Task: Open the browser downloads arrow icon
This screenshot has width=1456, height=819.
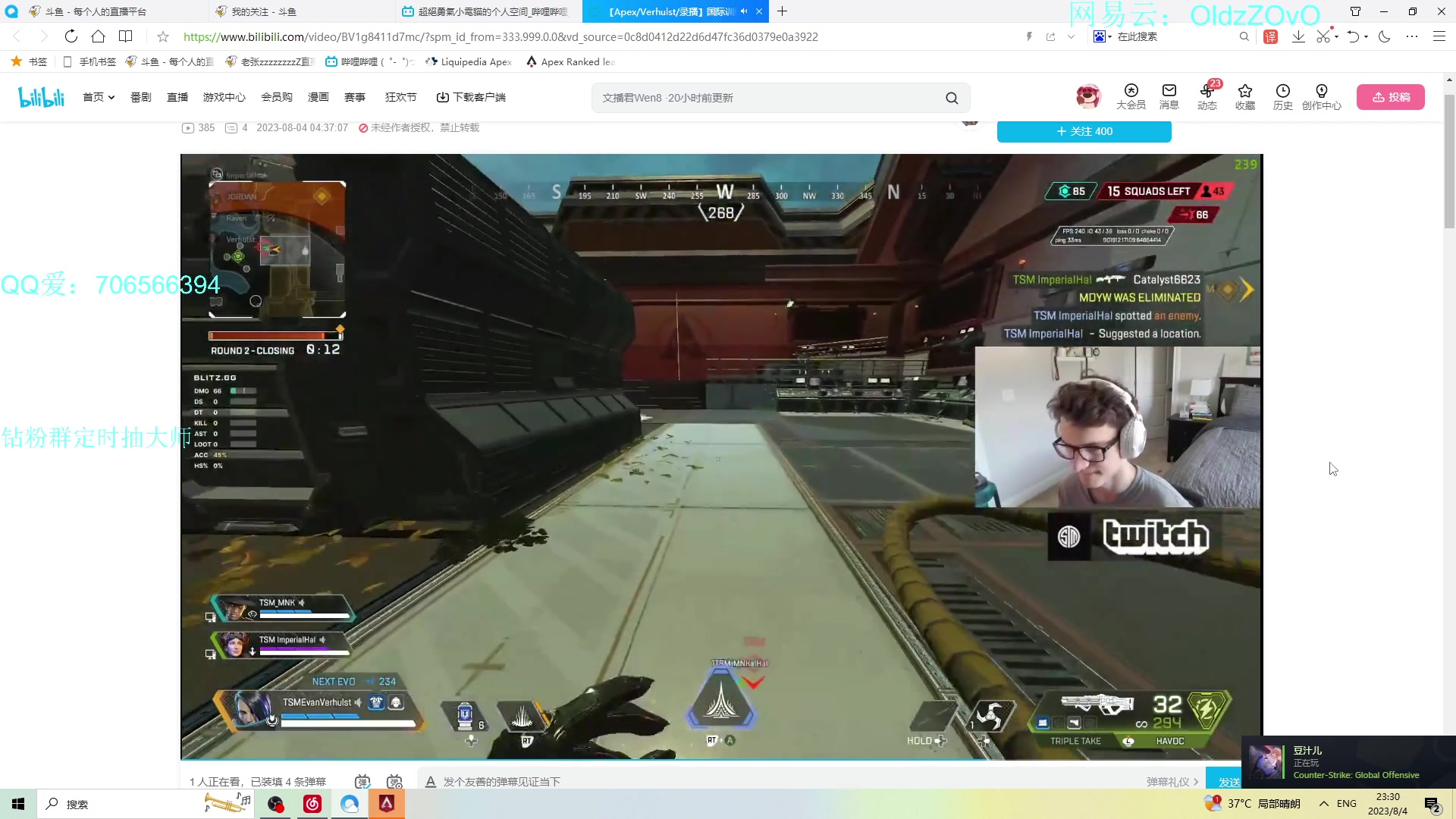Action: 1298,36
